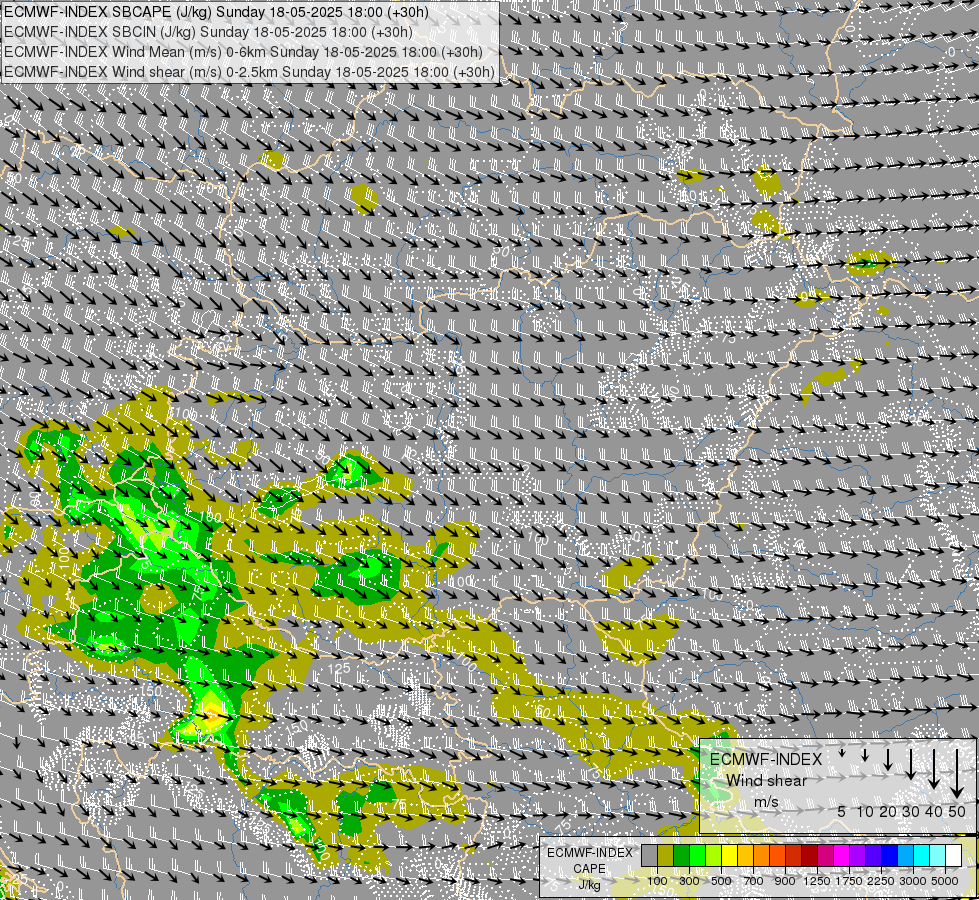Click the 'J/kg' unit in CAPE legend
The height and width of the screenshot is (900, 979).
click(x=589, y=885)
